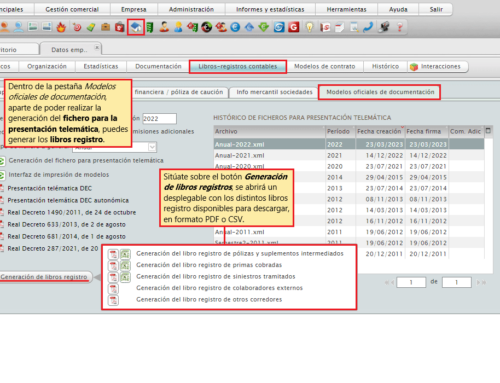Click the fire icon in toolbar
The image size is (500, 383).
(x=61, y=27)
